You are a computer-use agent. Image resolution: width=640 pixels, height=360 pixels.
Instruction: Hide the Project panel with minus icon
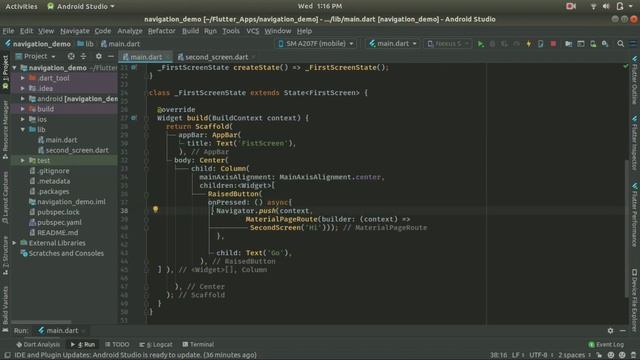click(x=111, y=56)
